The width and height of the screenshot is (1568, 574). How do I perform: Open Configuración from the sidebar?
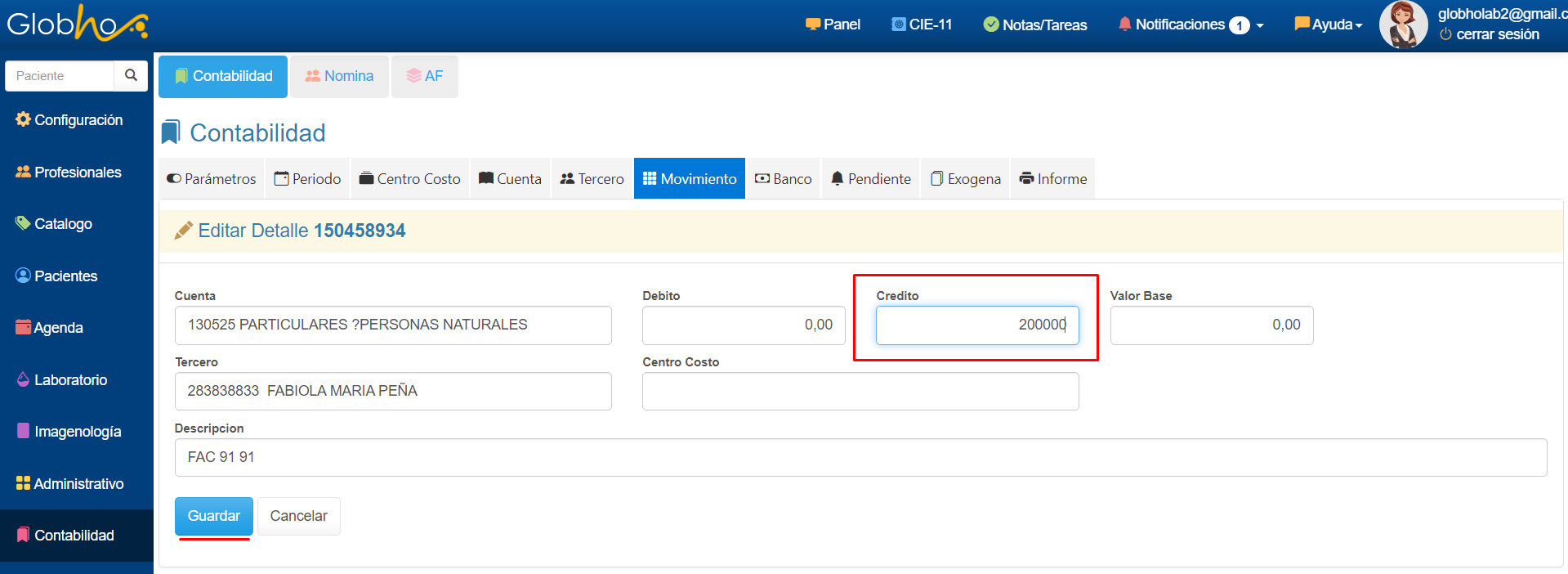click(x=69, y=120)
